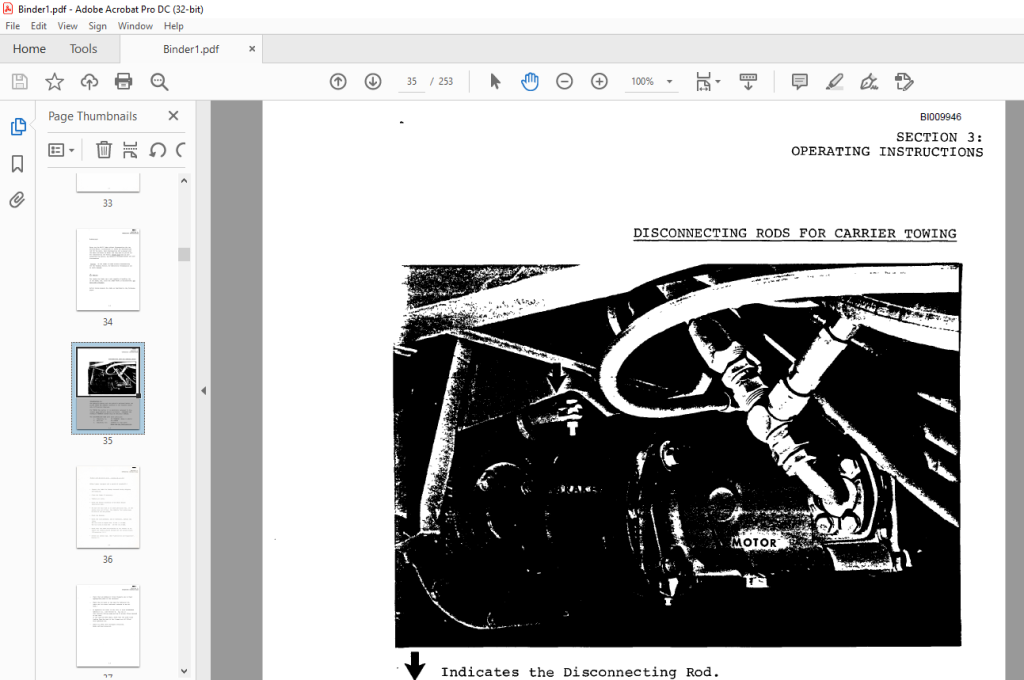Click the zoom out minus icon

[x=564, y=82]
